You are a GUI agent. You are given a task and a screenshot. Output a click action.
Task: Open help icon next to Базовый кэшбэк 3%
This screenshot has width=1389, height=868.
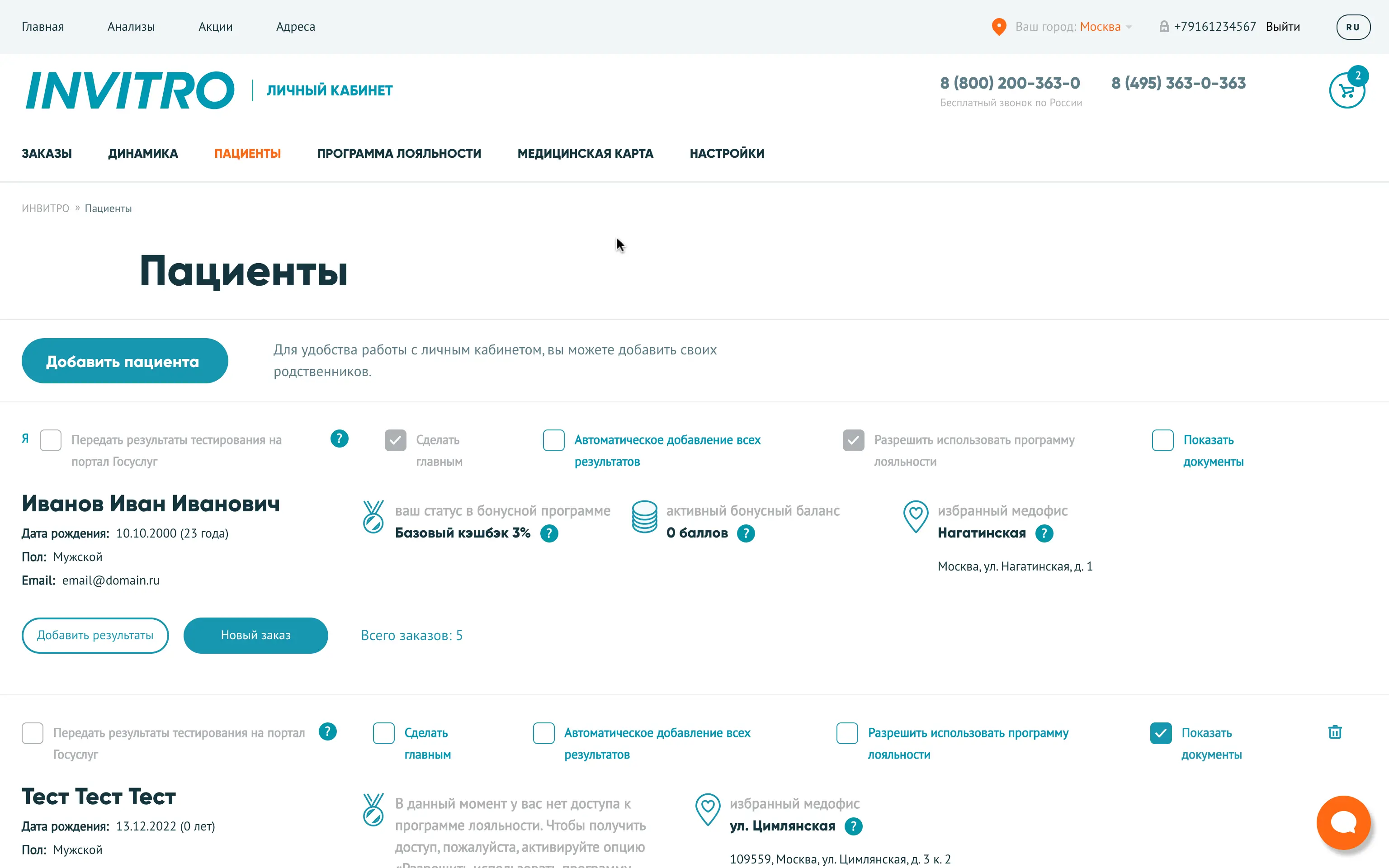pos(549,533)
